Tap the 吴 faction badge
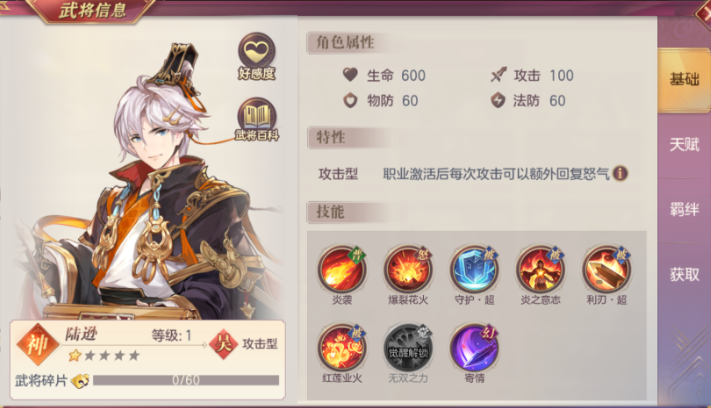Screen dimensions: 711x408 (224, 344)
